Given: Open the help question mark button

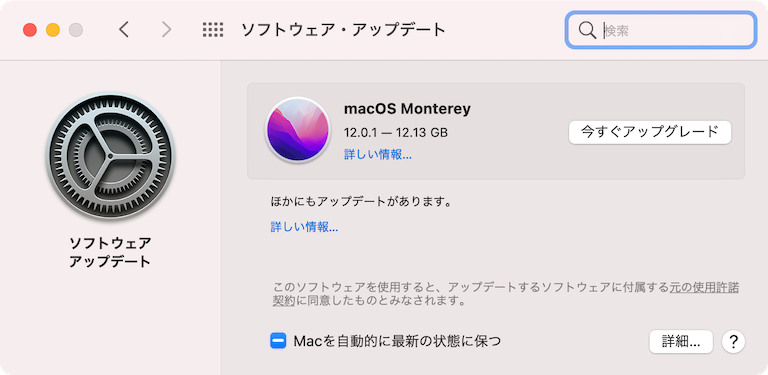Looking at the screenshot, I should (733, 341).
